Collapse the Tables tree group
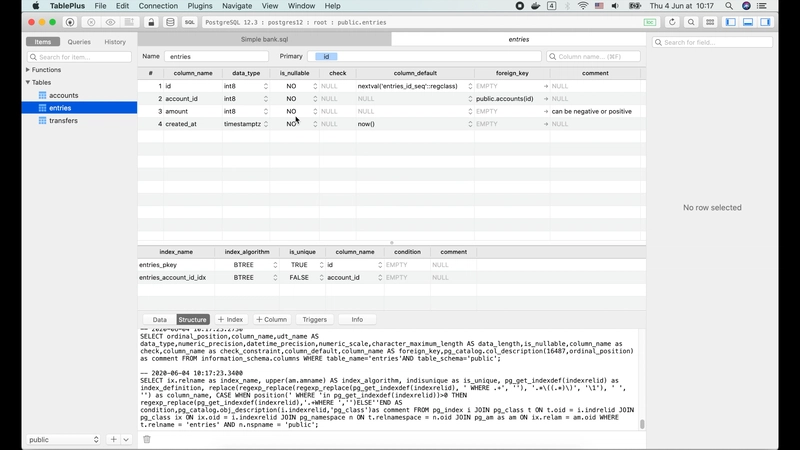 point(28,82)
